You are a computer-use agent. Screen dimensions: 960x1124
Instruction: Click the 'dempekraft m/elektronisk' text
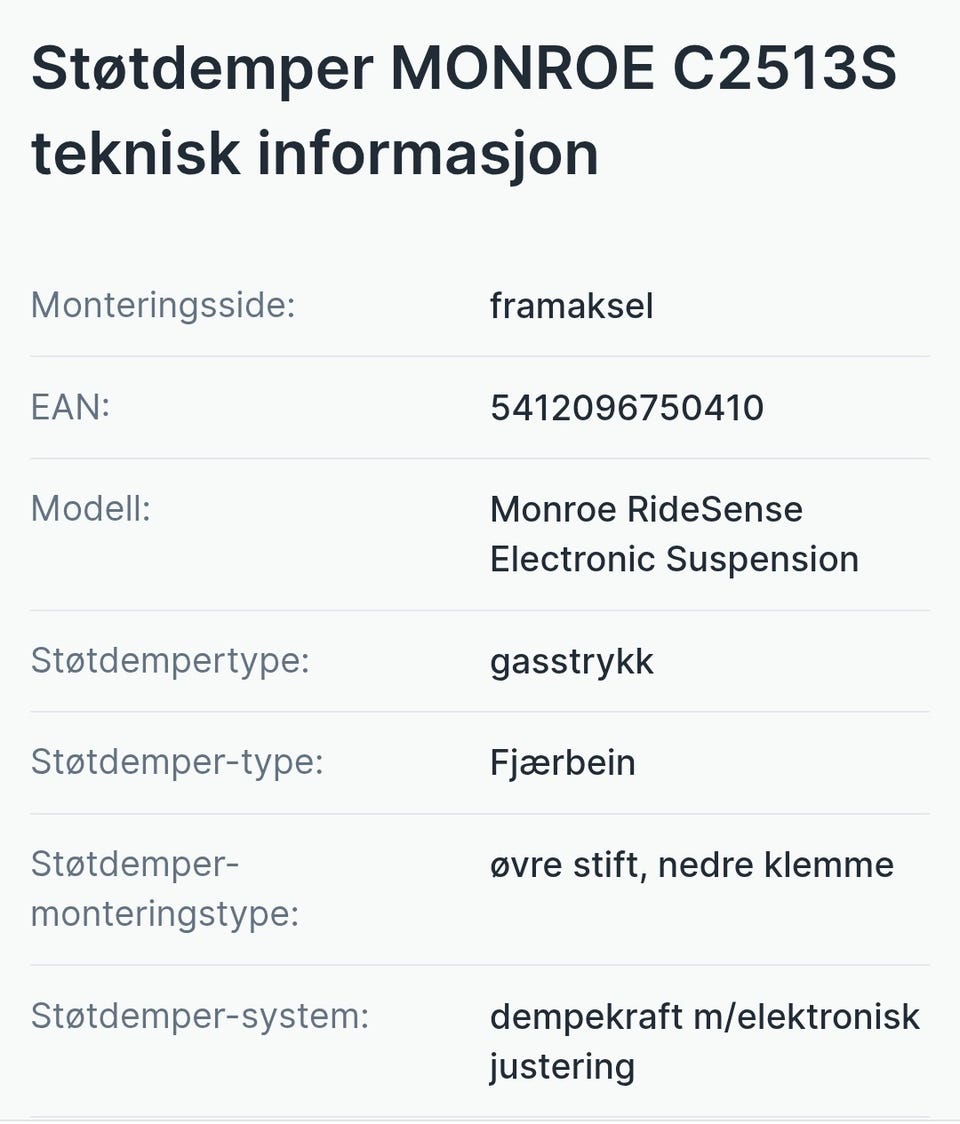pyautogui.click(x=704, y=1016)
